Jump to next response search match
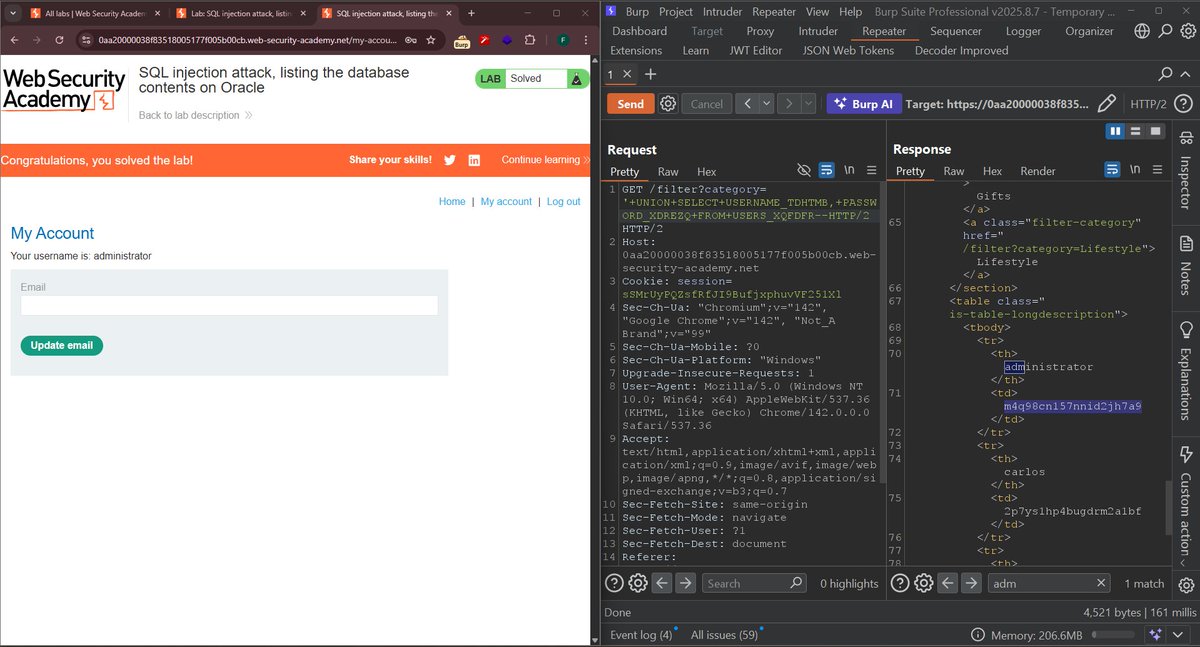Image resolution: width=1200 pixels, height=647 pixels. coord(971,583)
